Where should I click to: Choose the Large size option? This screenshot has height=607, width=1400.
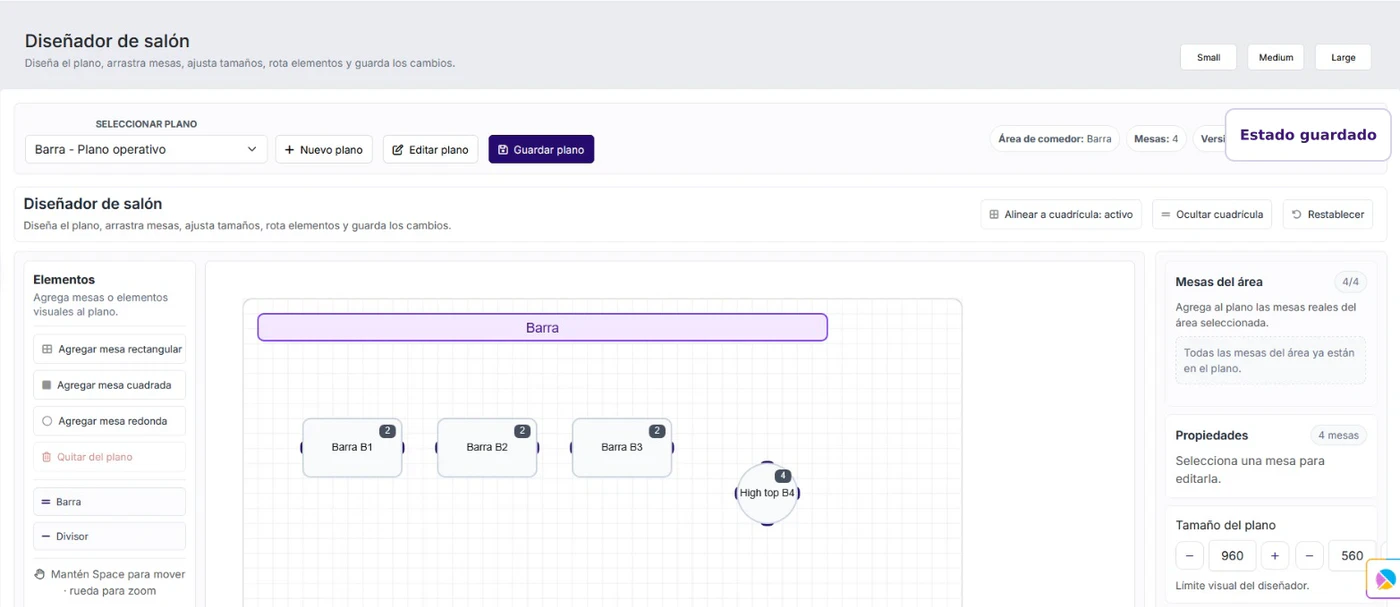(x=1343, y=57)
